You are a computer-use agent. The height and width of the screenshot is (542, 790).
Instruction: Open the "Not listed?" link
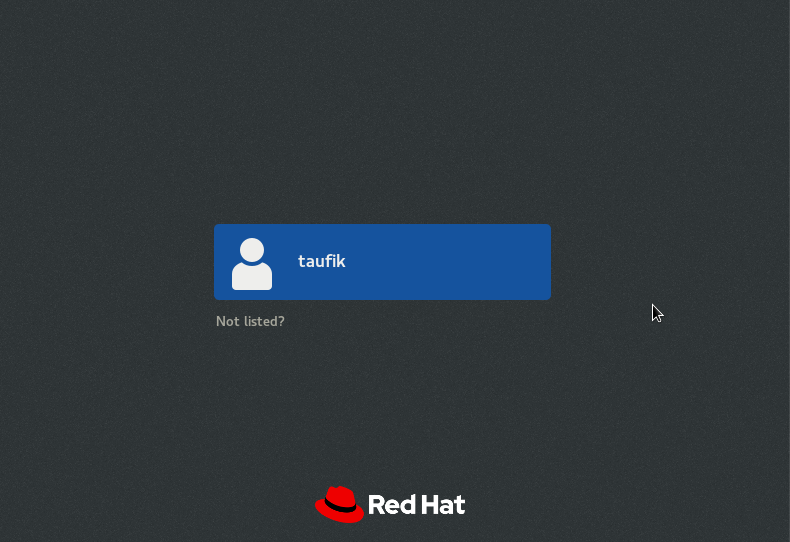(250, 321)
